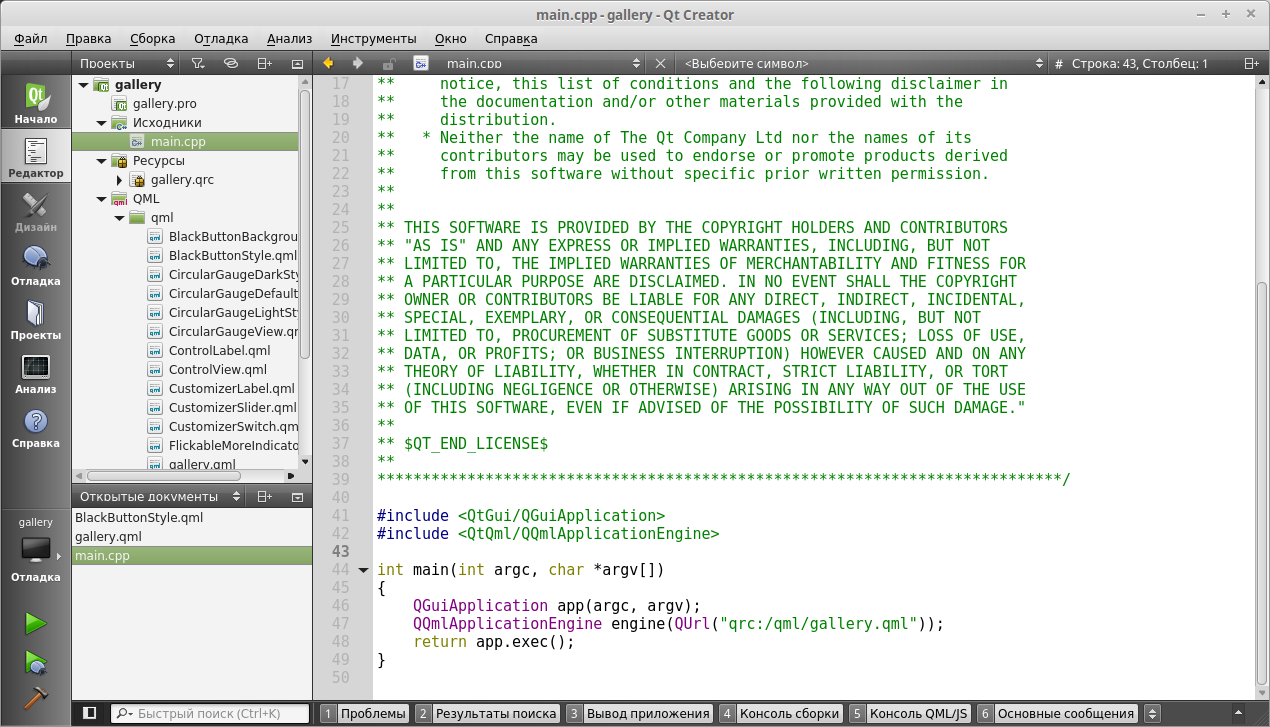Select ControlView.qml in project tree
Image resolution: width=1270 pixels, height=727 pixels.
click(x=217, y=370)
